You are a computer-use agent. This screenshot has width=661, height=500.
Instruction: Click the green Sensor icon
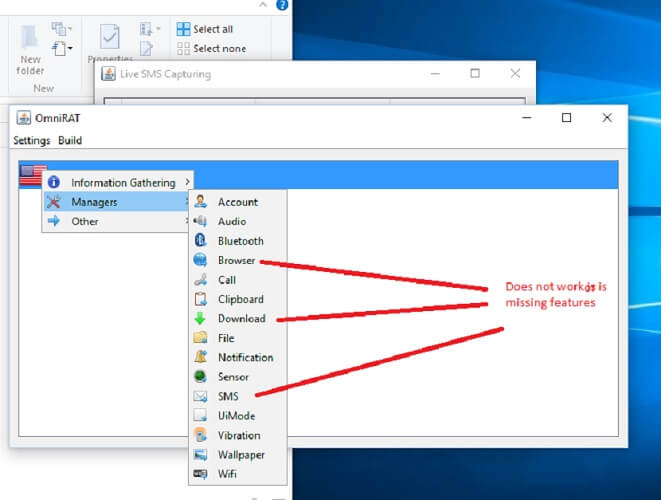point(200,376)
